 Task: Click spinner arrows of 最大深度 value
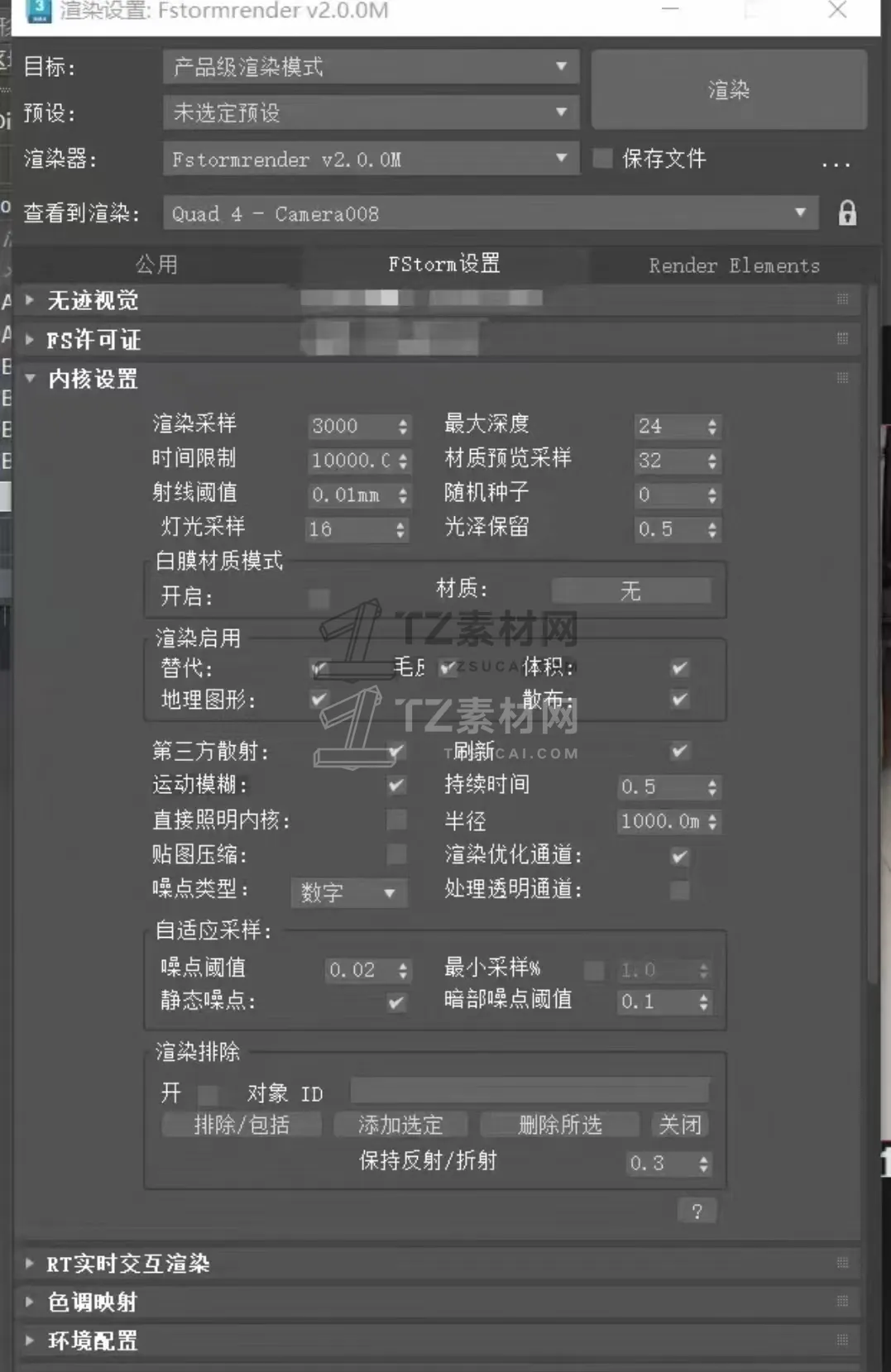(x=712, y=427)
